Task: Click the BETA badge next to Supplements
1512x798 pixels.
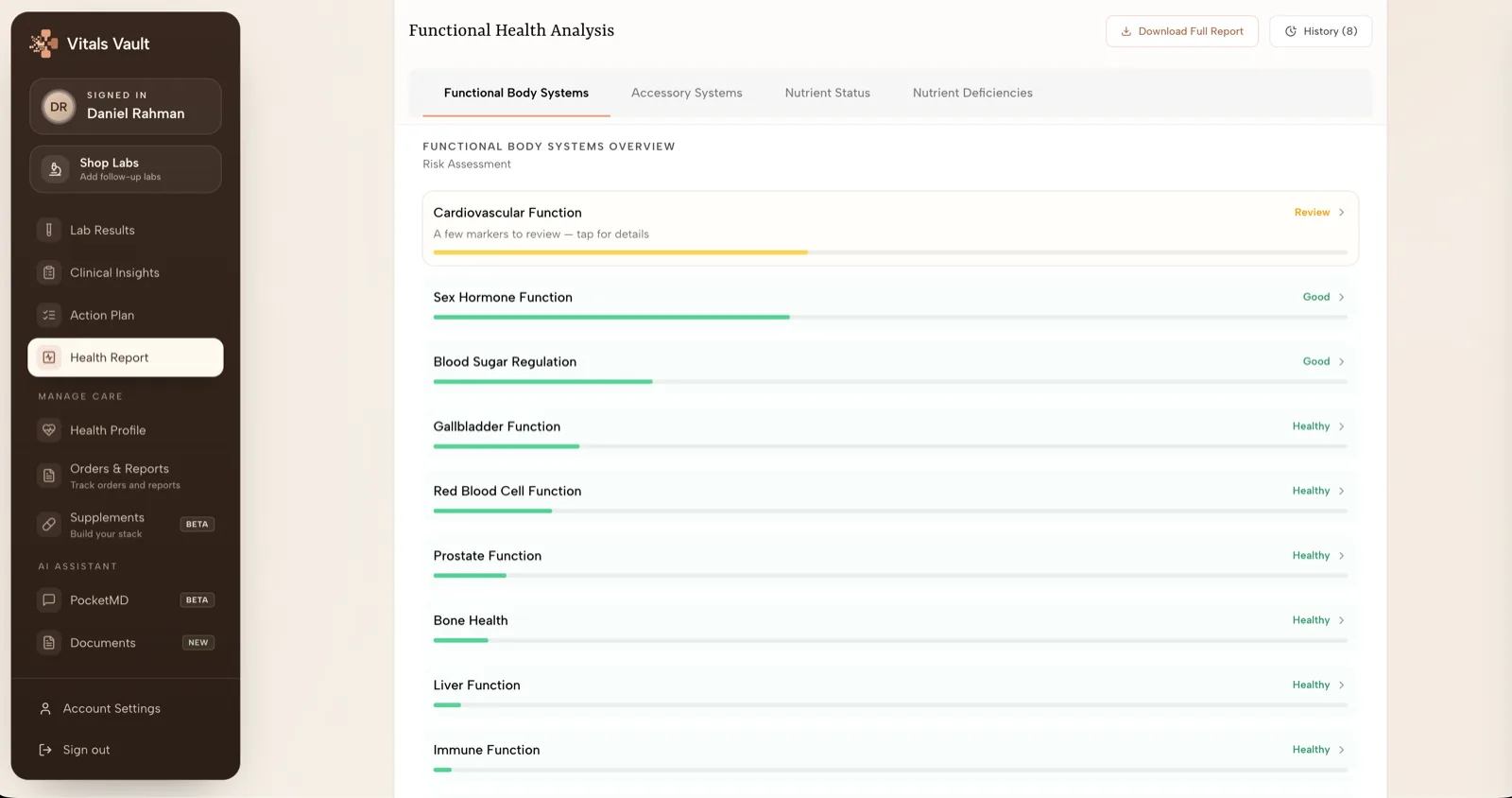Action: (x=198, y=525)
